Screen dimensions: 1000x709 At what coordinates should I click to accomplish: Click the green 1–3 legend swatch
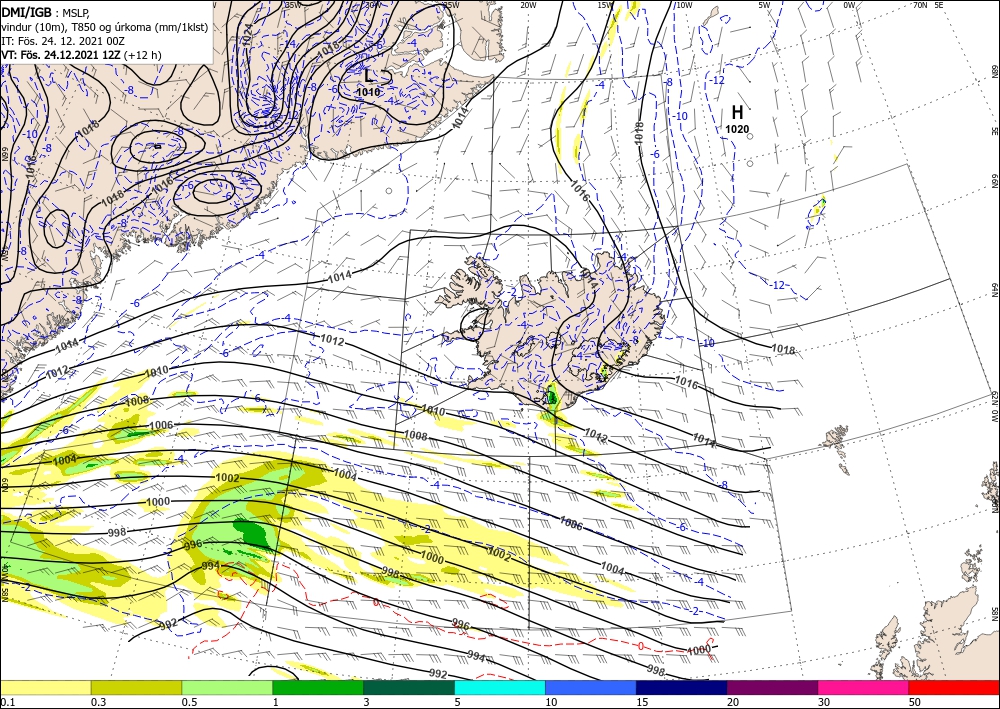[318, 687]
